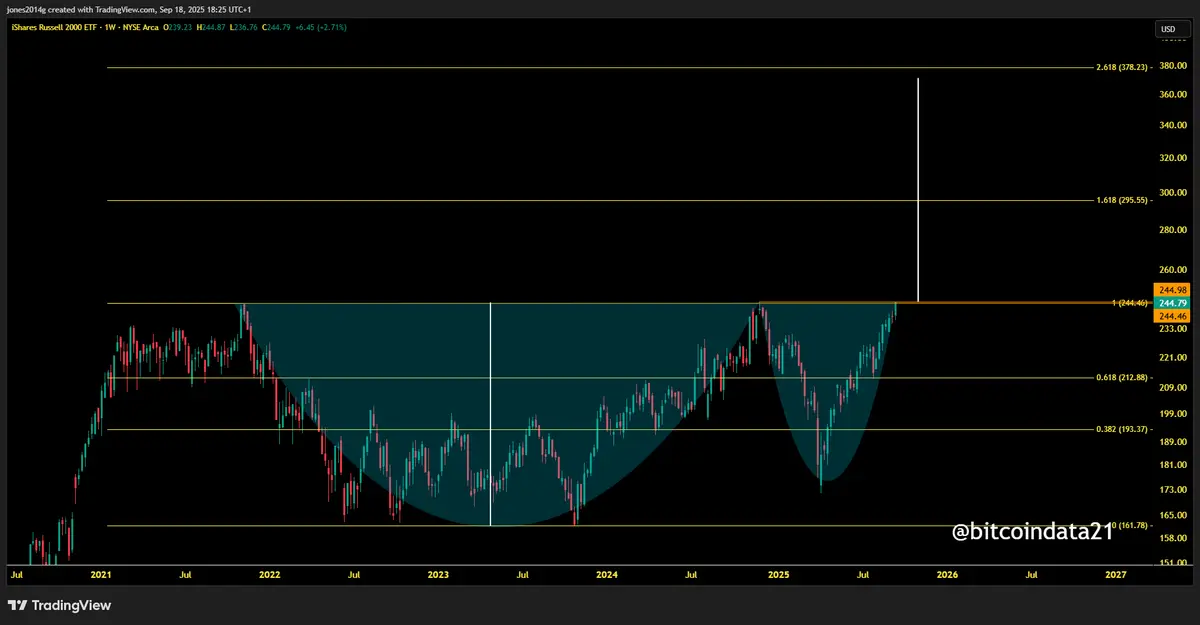Click the TradingView logo at bottom
The width and height of the screenshot is (1200, 625).
(60, 605)
